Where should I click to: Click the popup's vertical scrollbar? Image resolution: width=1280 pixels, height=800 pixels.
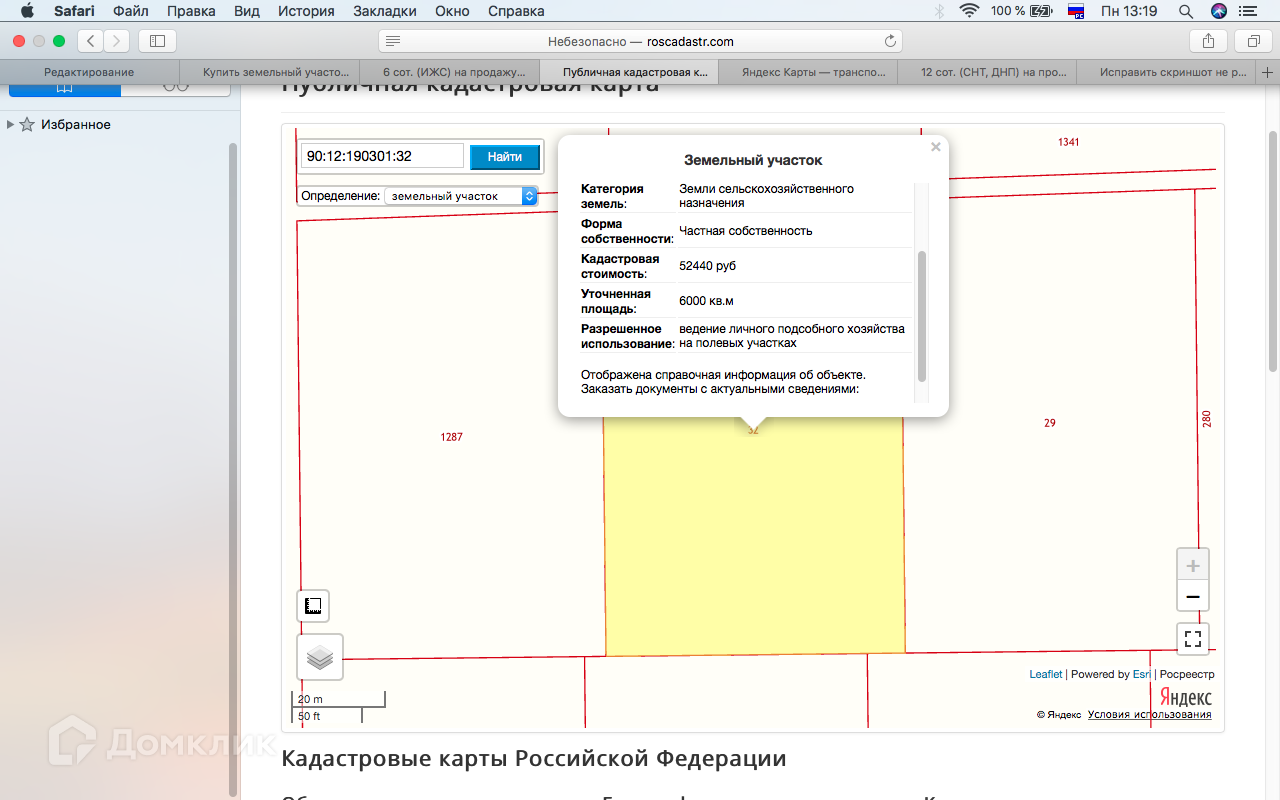922,316
